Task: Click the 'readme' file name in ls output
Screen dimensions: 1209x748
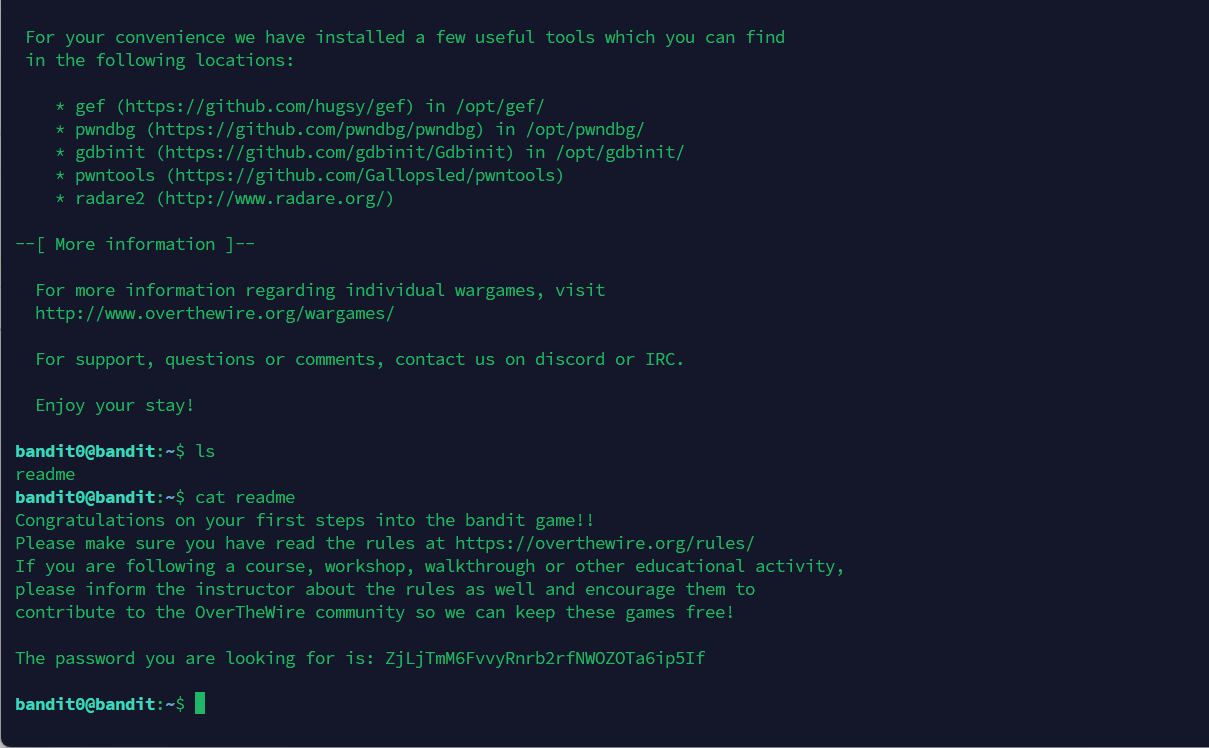Action: tap(45, 474)
